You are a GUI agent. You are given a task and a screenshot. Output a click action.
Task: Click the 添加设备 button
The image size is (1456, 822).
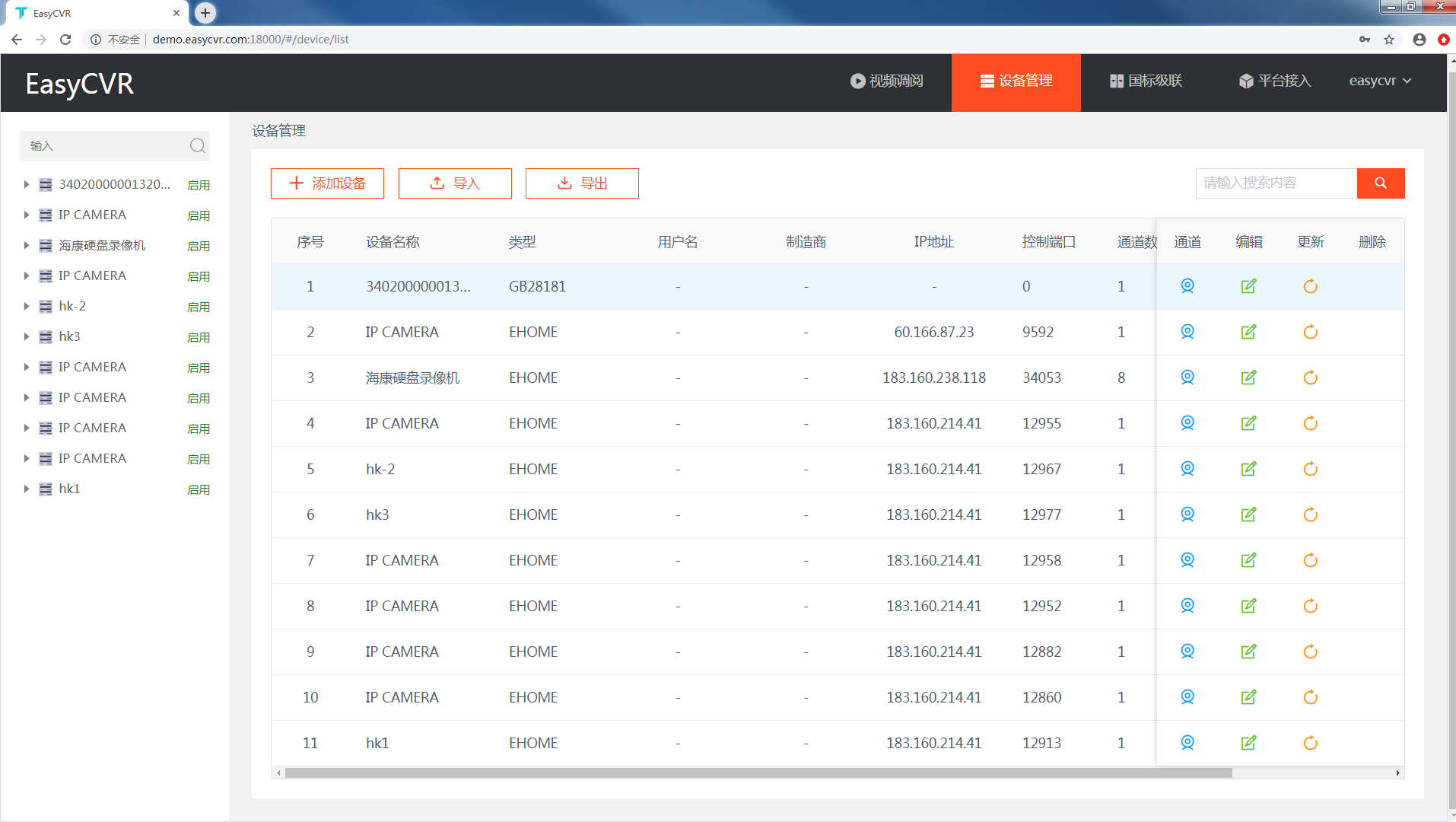[327, 183]
